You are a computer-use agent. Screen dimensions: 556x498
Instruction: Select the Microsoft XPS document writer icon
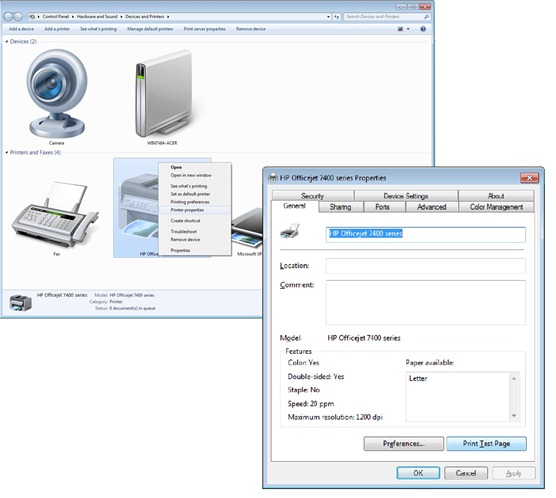click(247, 229)
